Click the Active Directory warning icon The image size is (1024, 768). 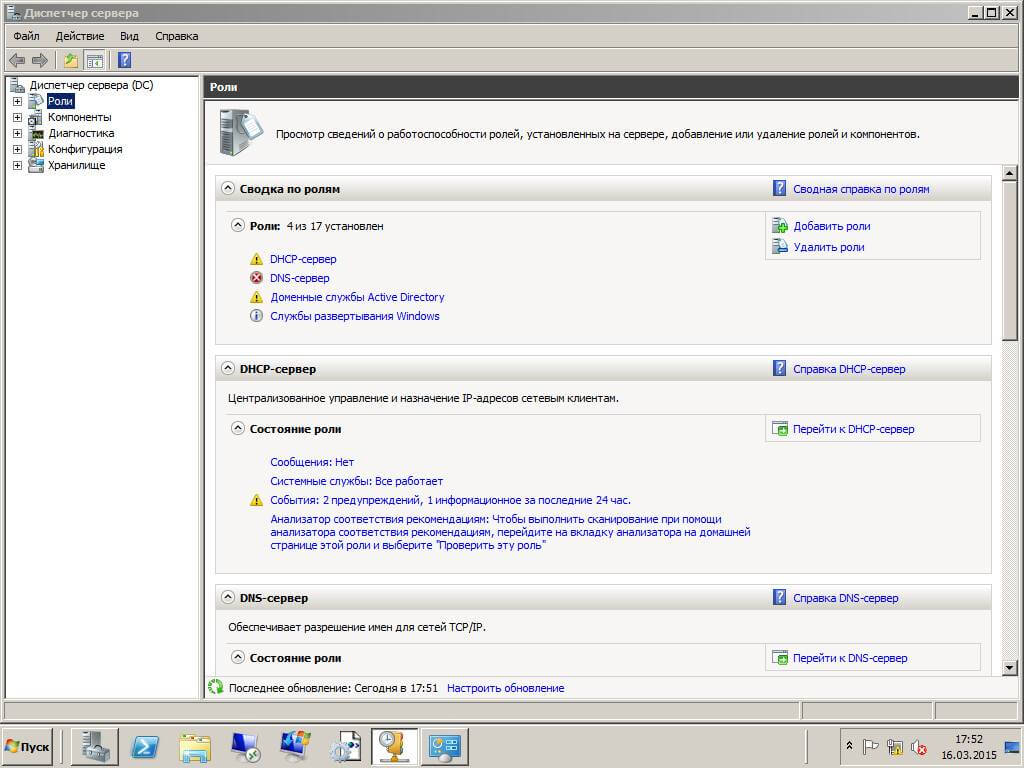click(257, 297)
